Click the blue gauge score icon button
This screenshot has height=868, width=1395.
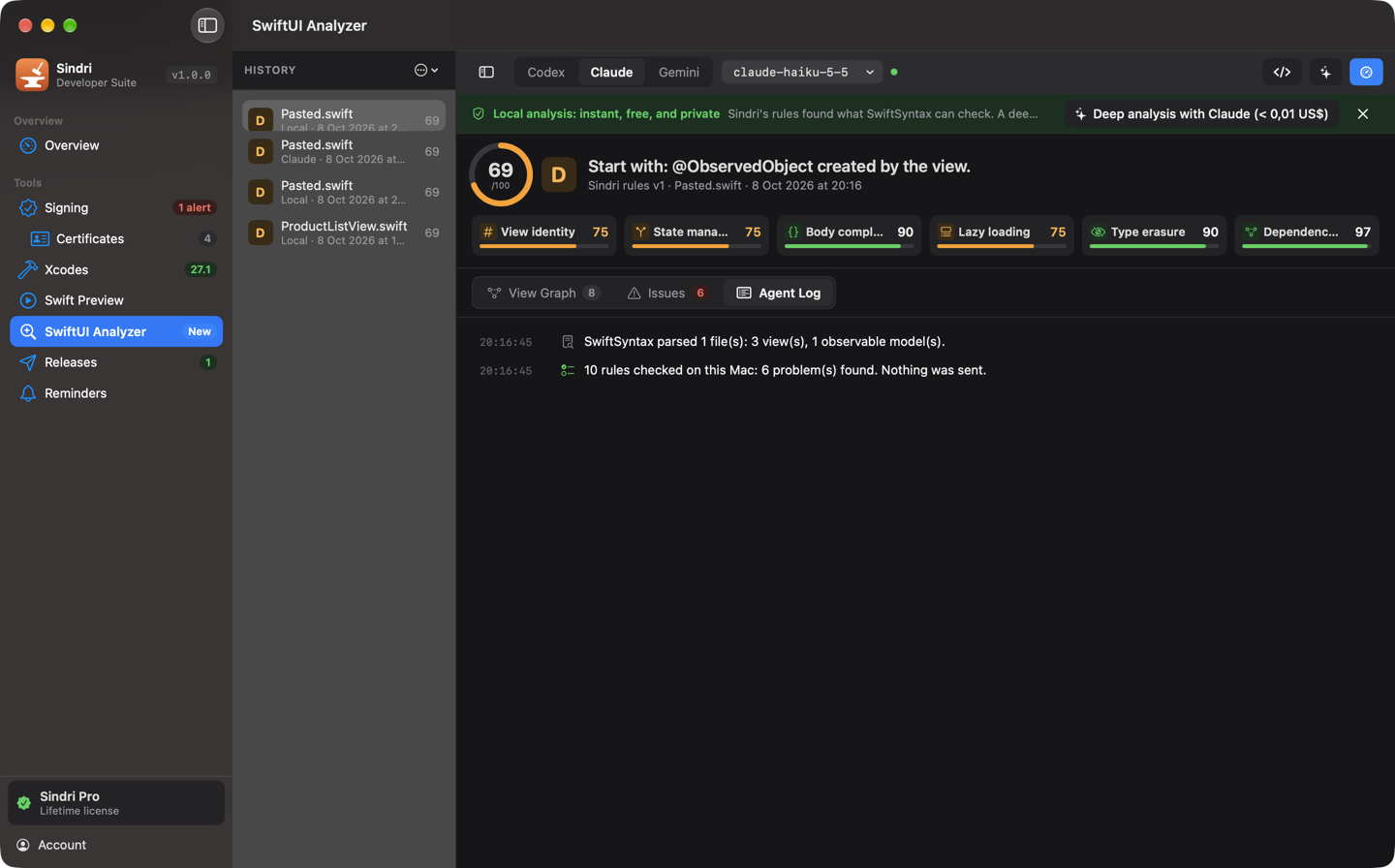pos(1366,72)
